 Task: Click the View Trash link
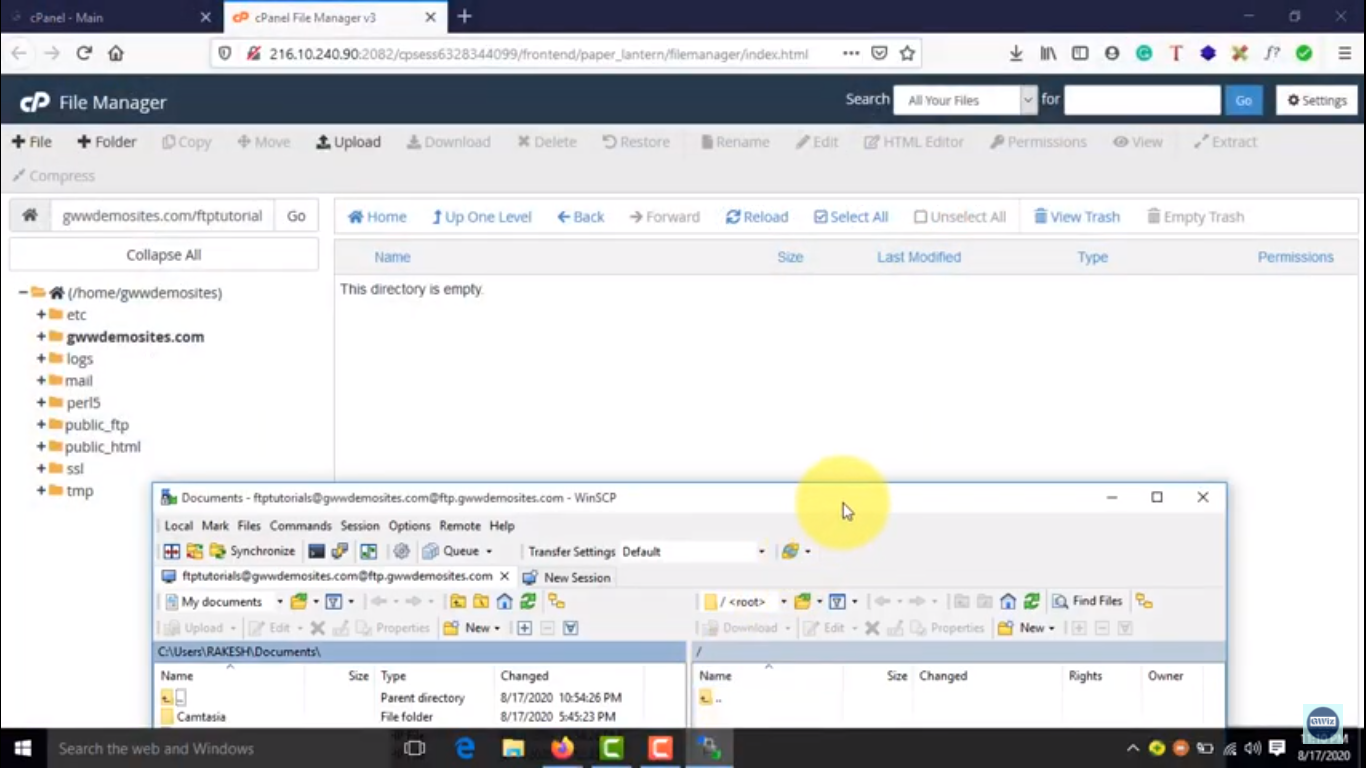[1077, 217]
